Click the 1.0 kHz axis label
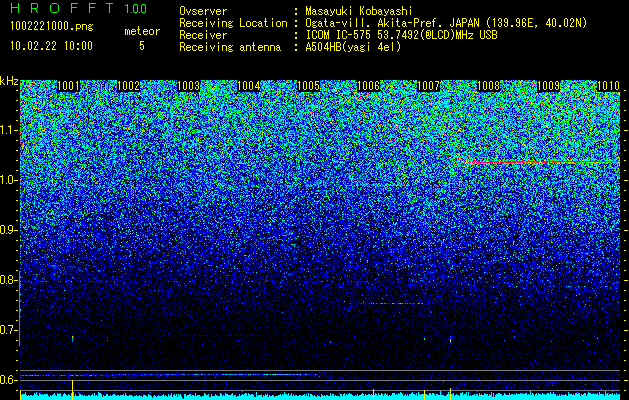This screenshot has height=400, width=629. [x=9, y=180]
